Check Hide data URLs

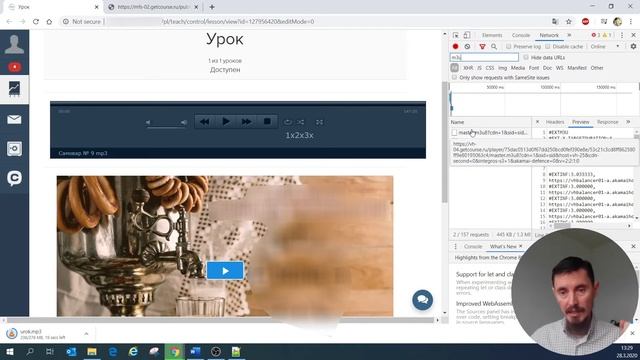pyautogui.click(x=526, y=57)
